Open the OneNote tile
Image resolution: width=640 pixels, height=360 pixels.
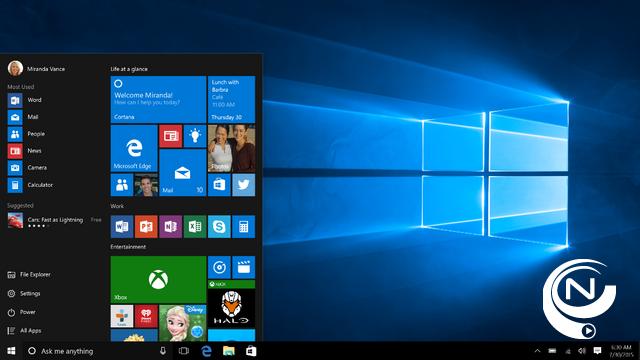(x=171, y=227)
